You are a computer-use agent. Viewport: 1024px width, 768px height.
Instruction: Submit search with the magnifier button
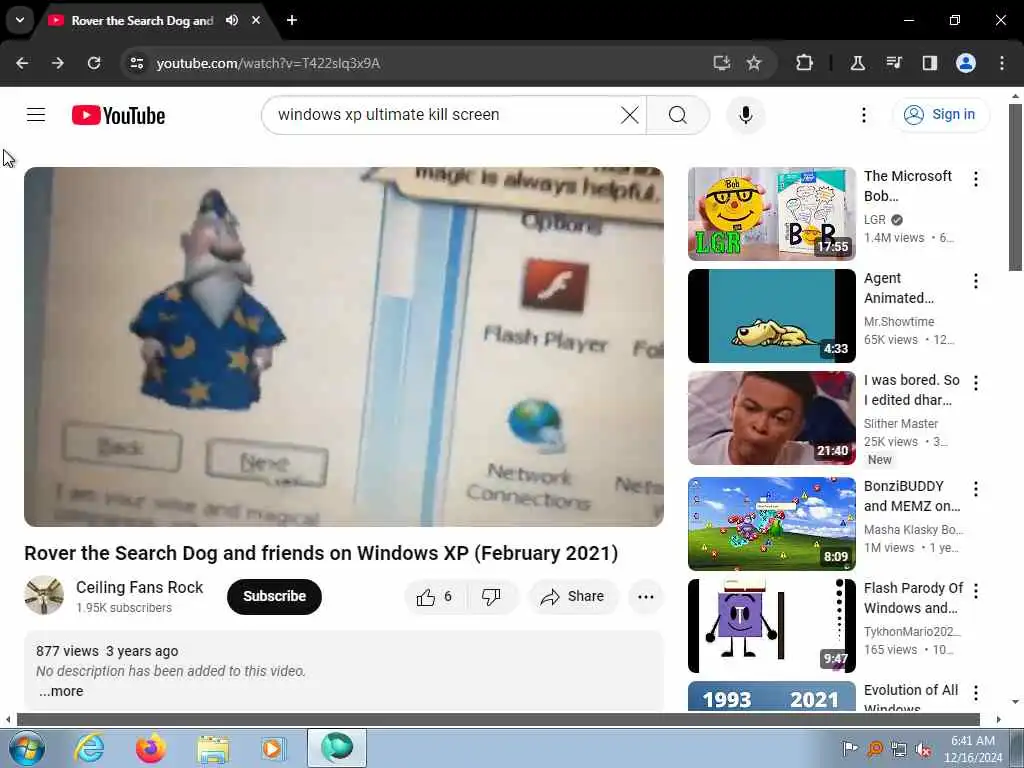point(678,115)
